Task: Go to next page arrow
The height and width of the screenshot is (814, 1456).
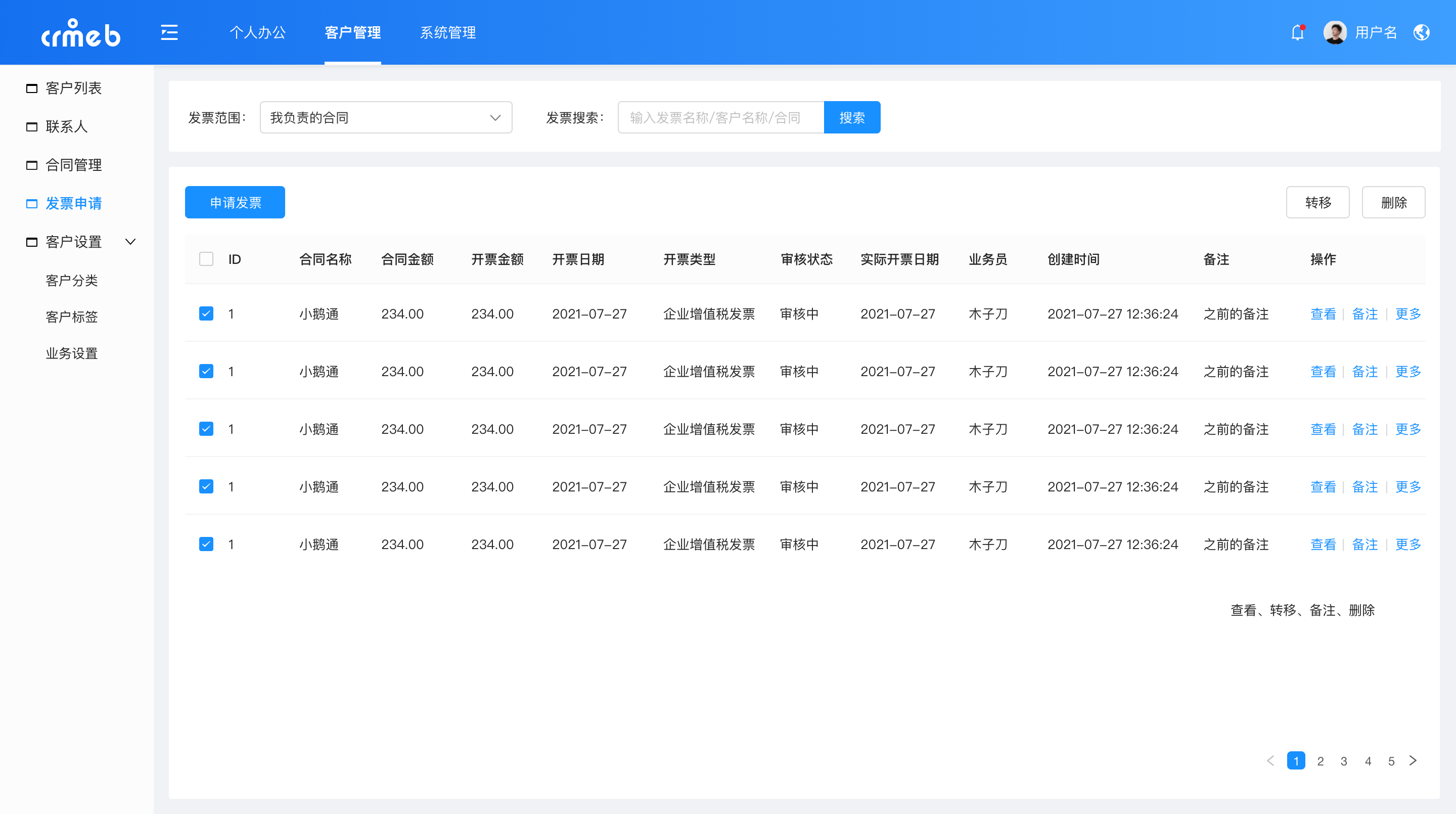Action: coord(1413,761)
